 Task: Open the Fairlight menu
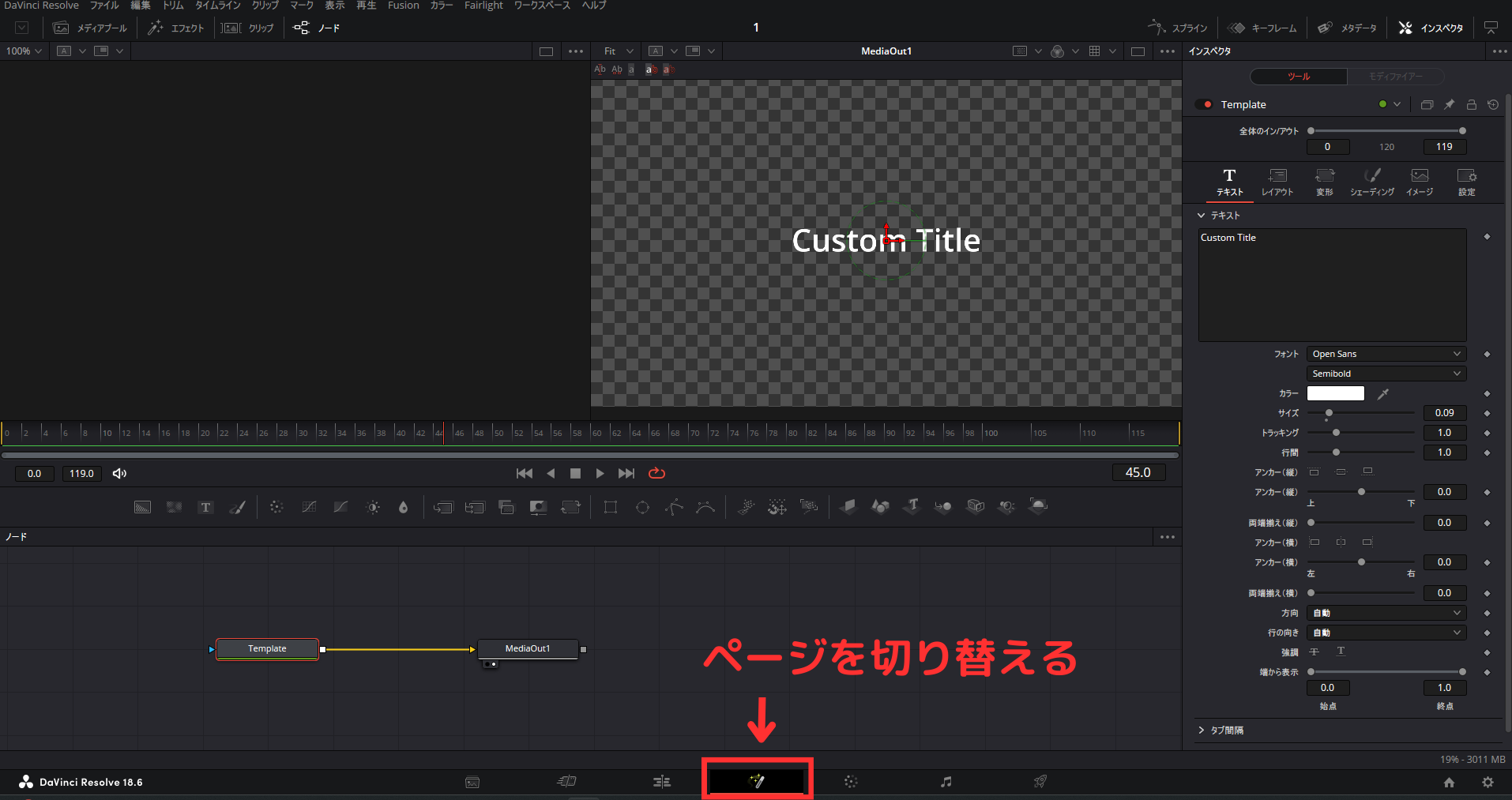click(483, 6)
